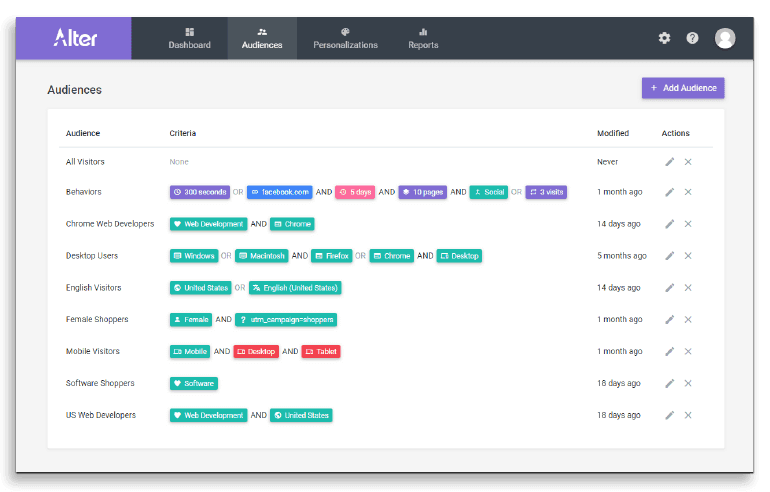Open the user profile avatar
Screen dimensions: 770x492
point(725,38)
